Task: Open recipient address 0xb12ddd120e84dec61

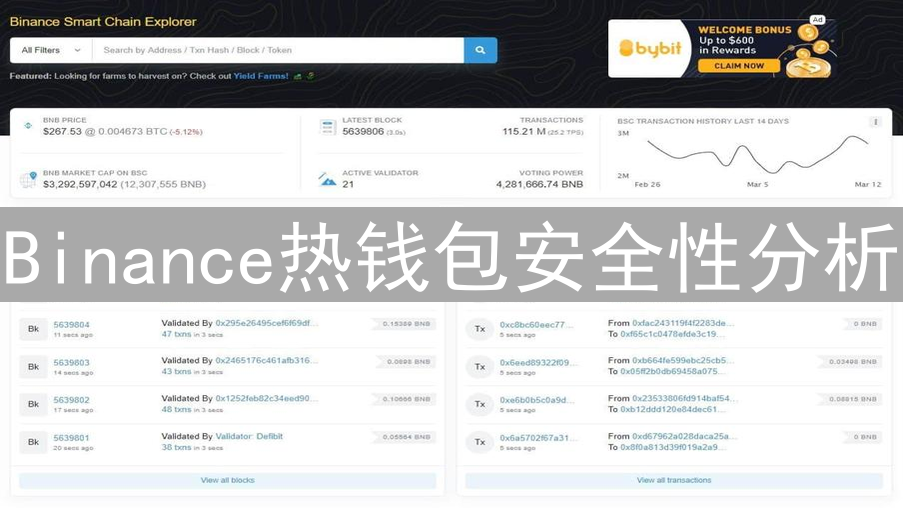Action: 672,410
